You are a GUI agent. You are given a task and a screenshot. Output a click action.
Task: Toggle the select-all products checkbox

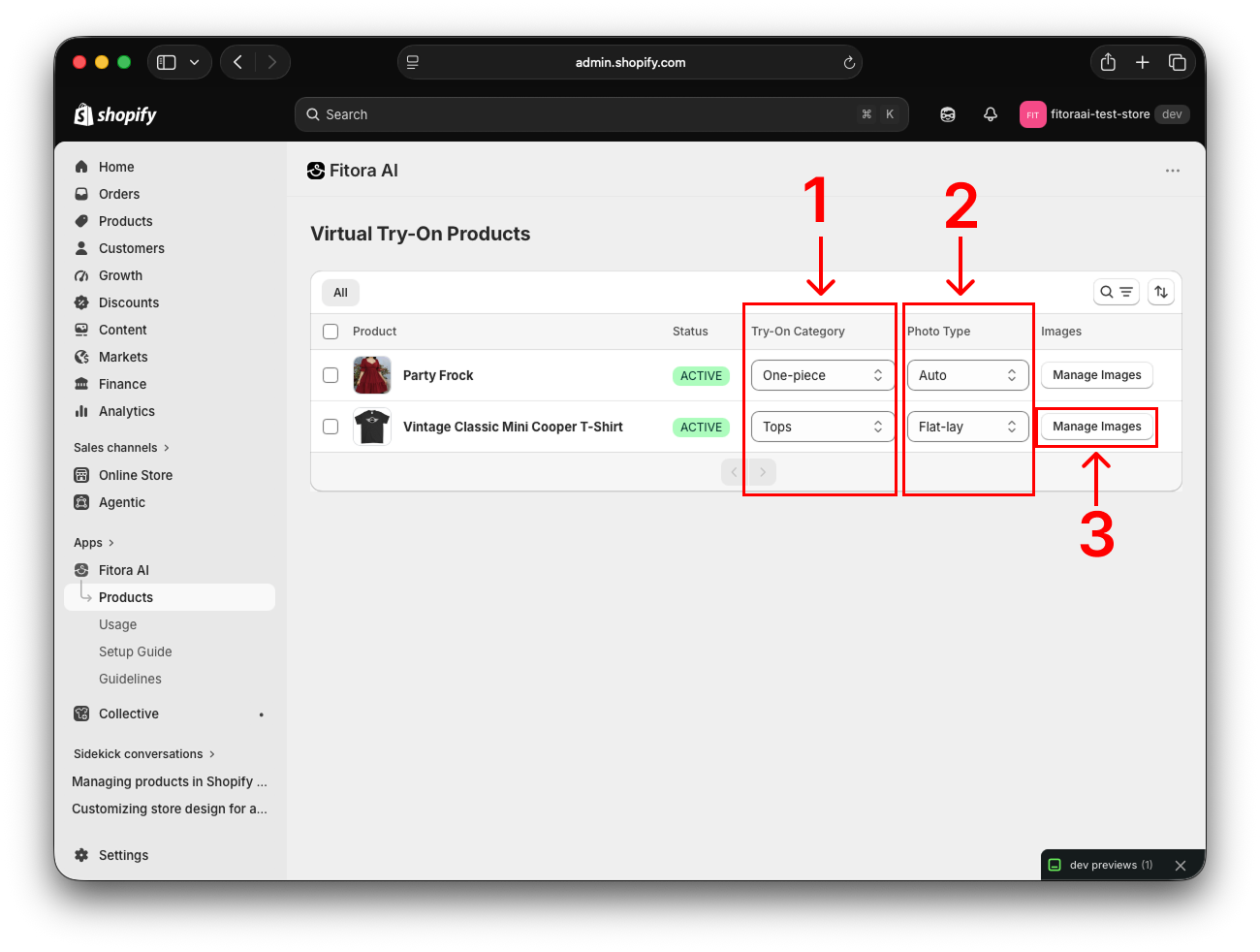tap(331, 332)
